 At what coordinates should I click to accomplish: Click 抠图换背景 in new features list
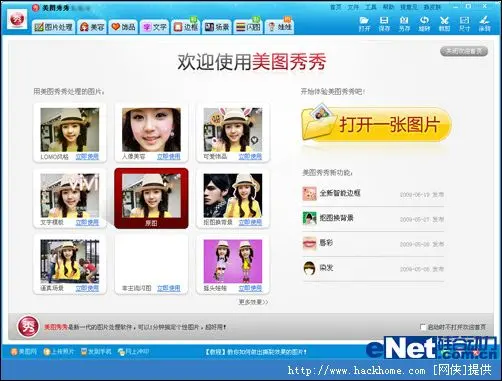click(x=337, y=218)
